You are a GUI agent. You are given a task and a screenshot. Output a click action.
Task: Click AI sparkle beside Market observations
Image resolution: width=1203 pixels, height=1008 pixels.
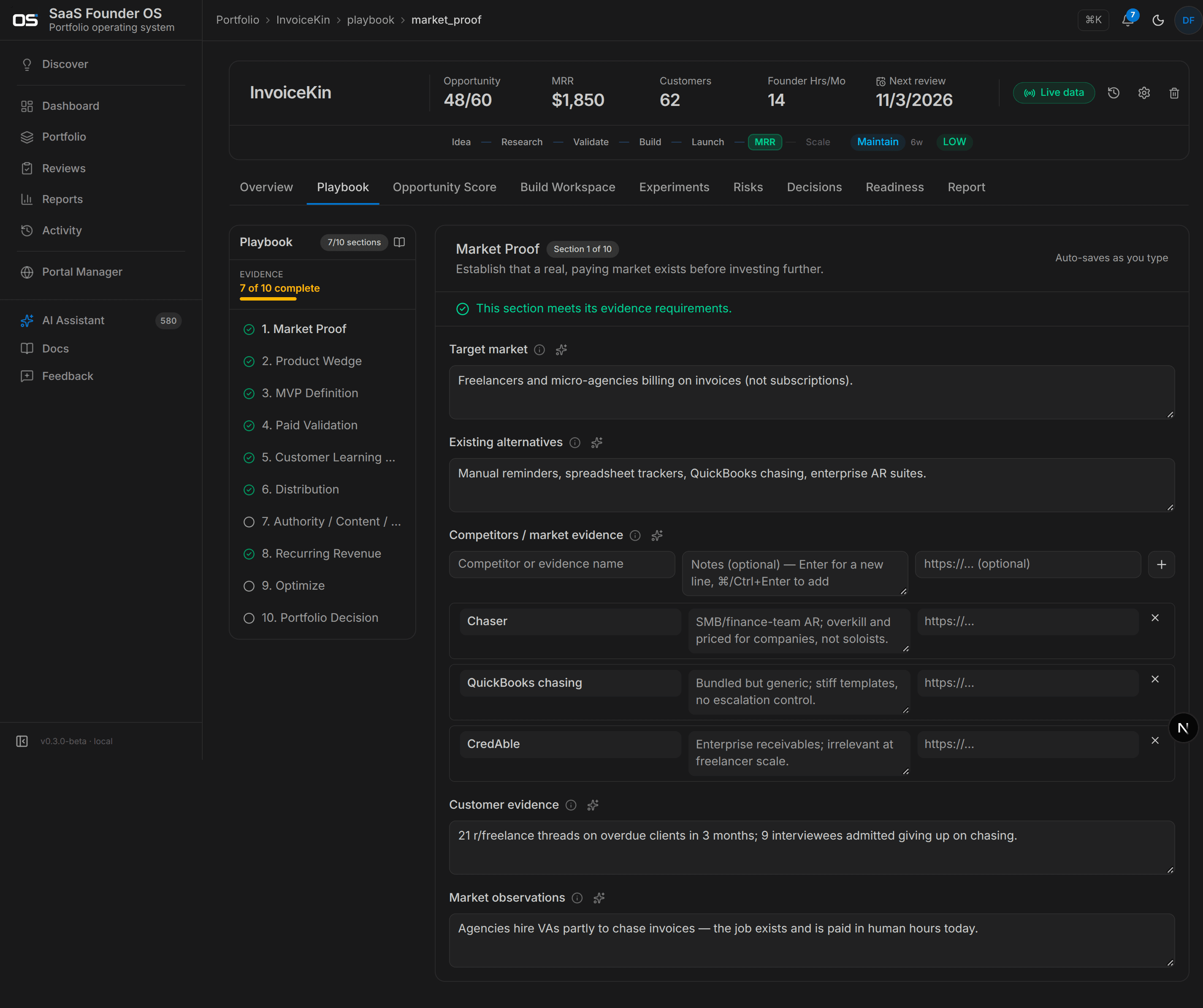tap(599, 897)
